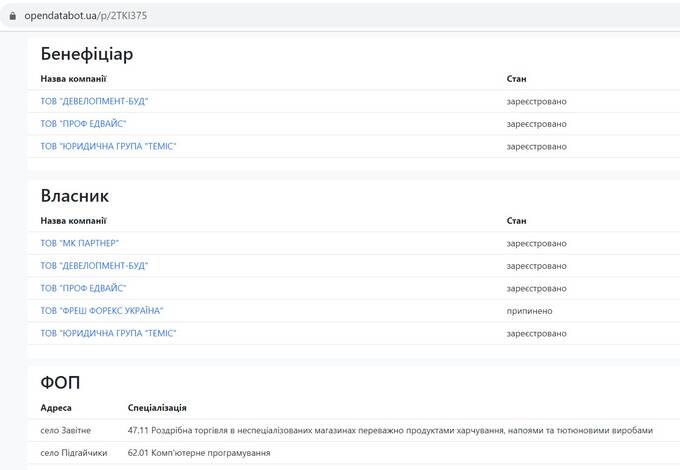This screenshot has height=470, width=680.
Task: Open the ТОВ "ФРЕШ ФОРЕКС УКРАЇНА" link
Action: pos(102,310)
